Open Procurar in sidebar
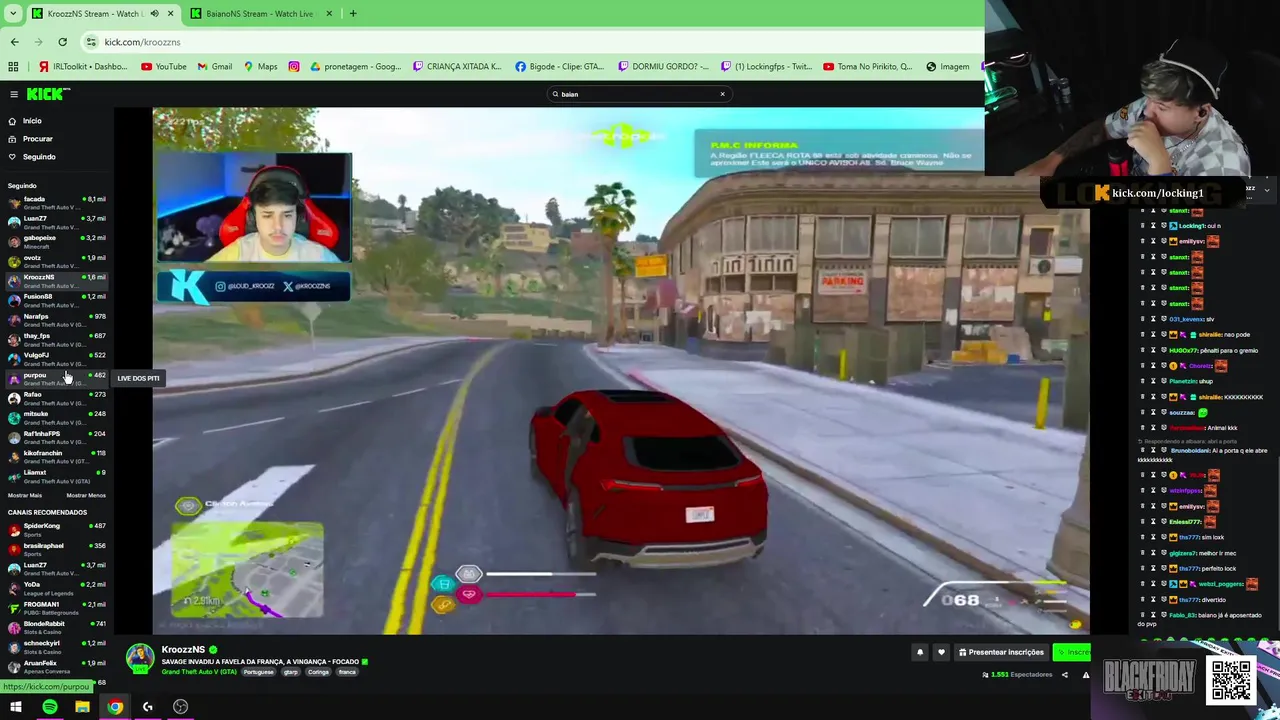The height and width of the screenshot is (720, 1280). tap(37, 139)
